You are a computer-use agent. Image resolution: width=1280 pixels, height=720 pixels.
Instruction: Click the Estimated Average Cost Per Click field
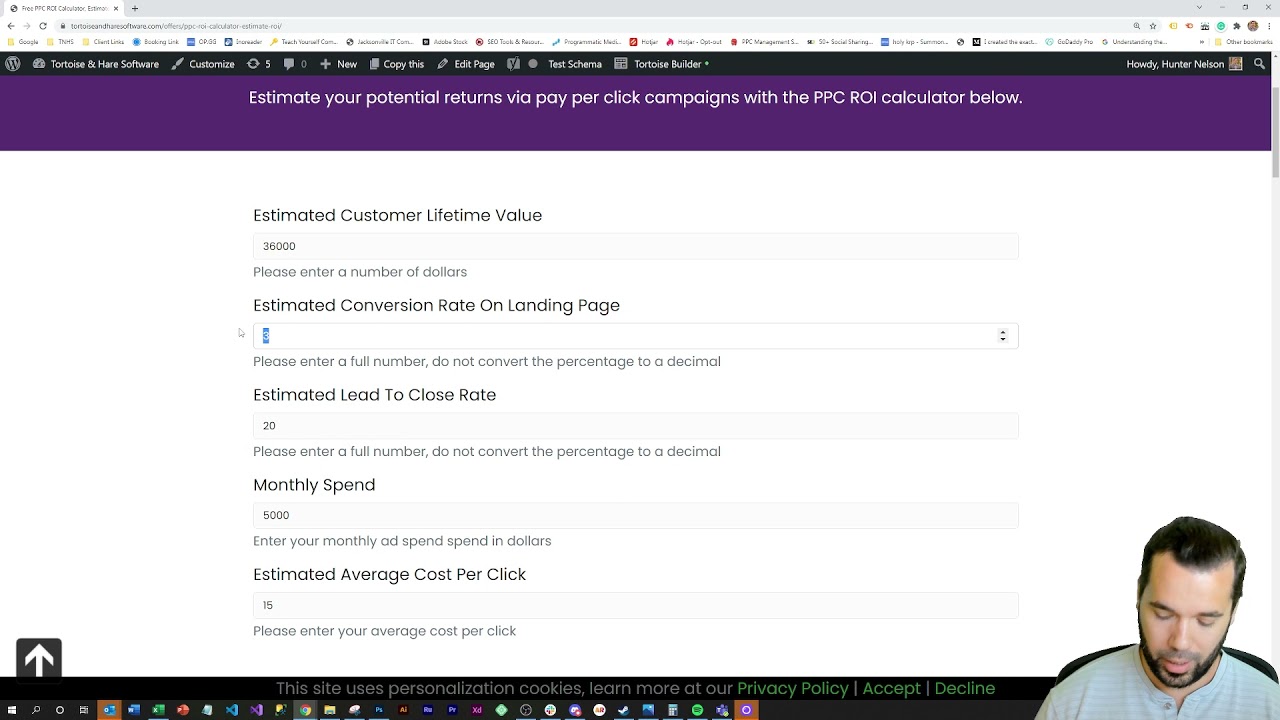[636, 605]
